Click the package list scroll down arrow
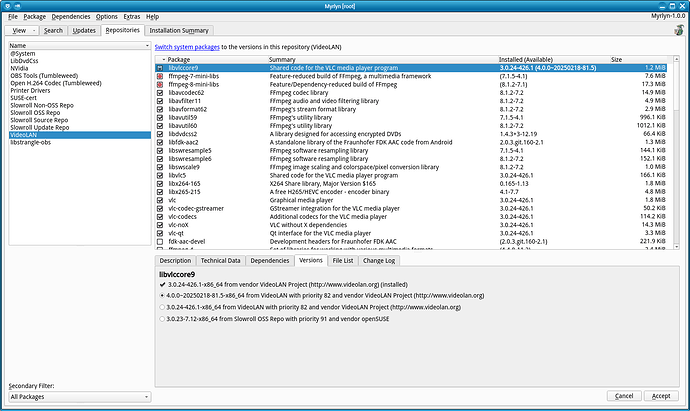 pyautogui.click(x=676, y=247)
